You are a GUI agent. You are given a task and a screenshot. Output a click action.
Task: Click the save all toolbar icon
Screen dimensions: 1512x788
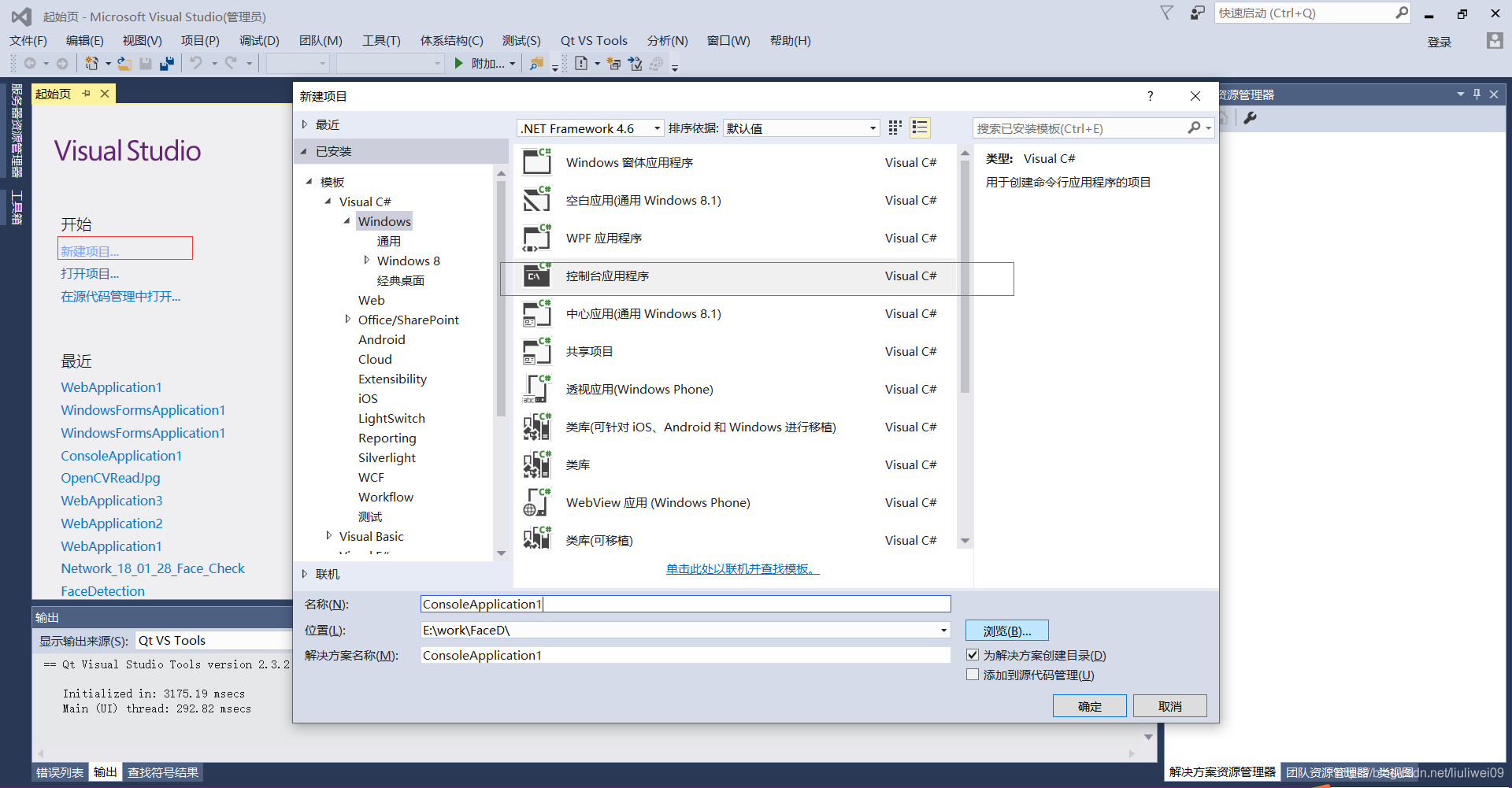166,63
